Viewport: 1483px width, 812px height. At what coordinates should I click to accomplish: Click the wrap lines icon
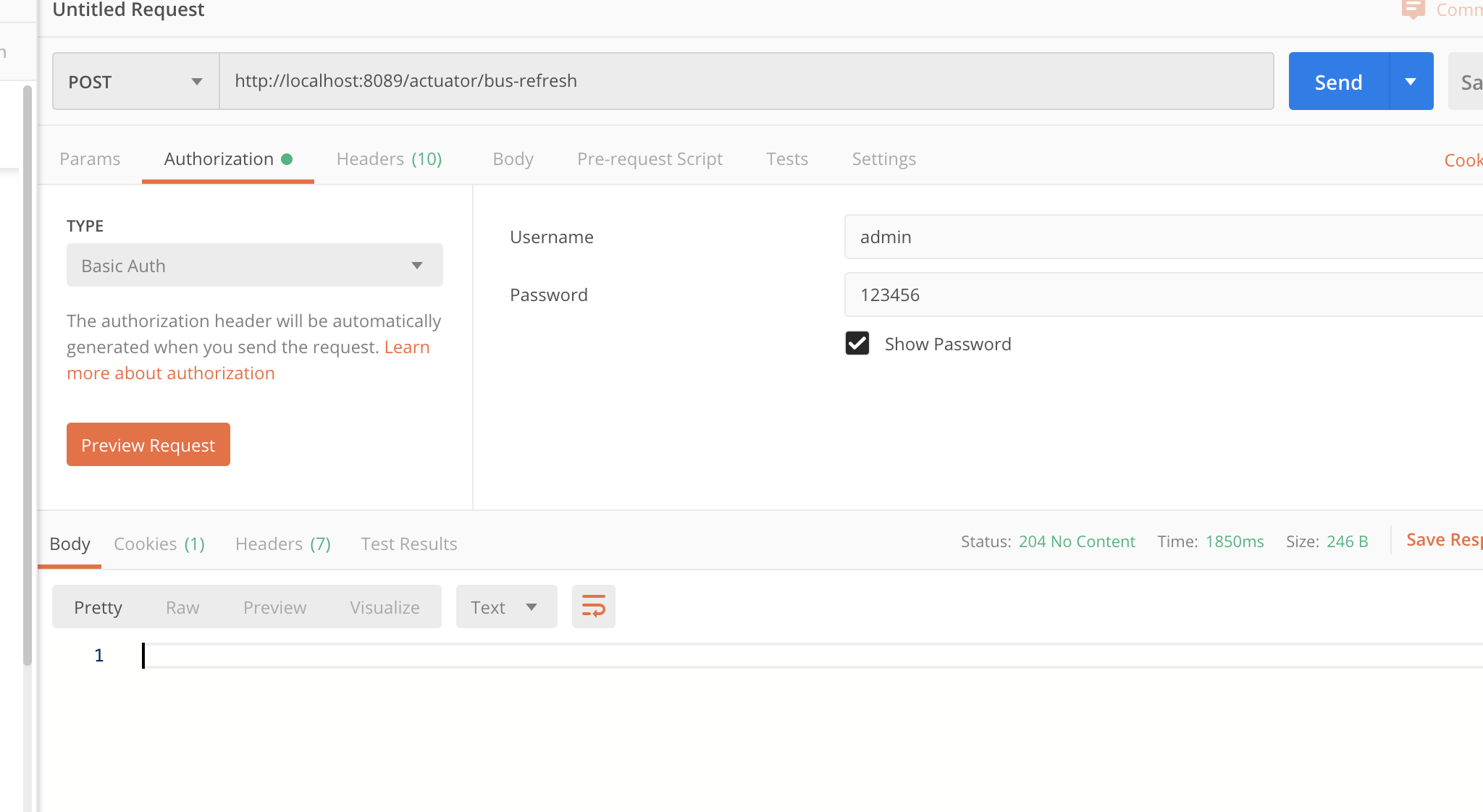[x=593, y=606]
